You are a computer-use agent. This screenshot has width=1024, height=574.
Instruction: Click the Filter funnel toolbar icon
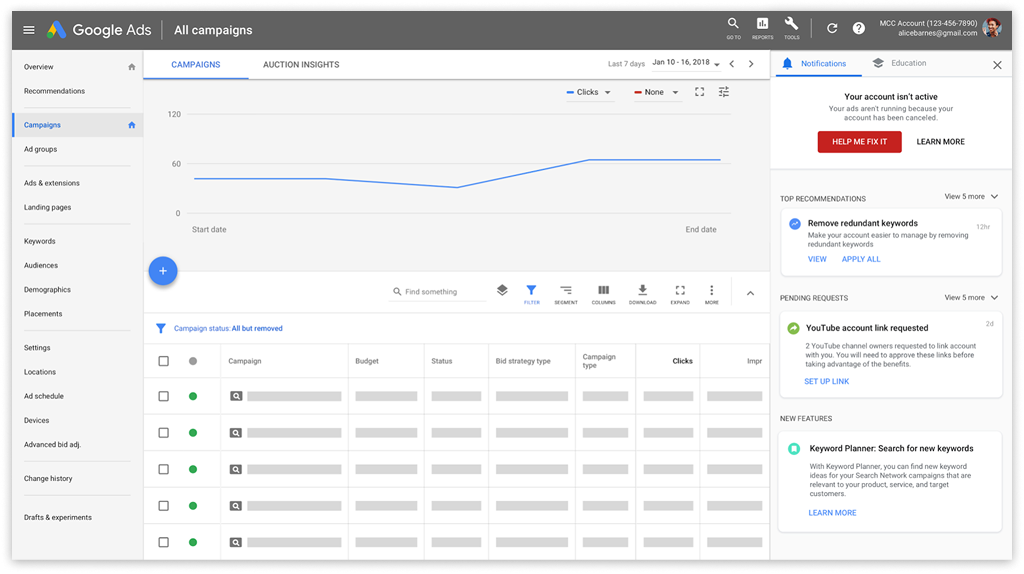pos(532,294)
